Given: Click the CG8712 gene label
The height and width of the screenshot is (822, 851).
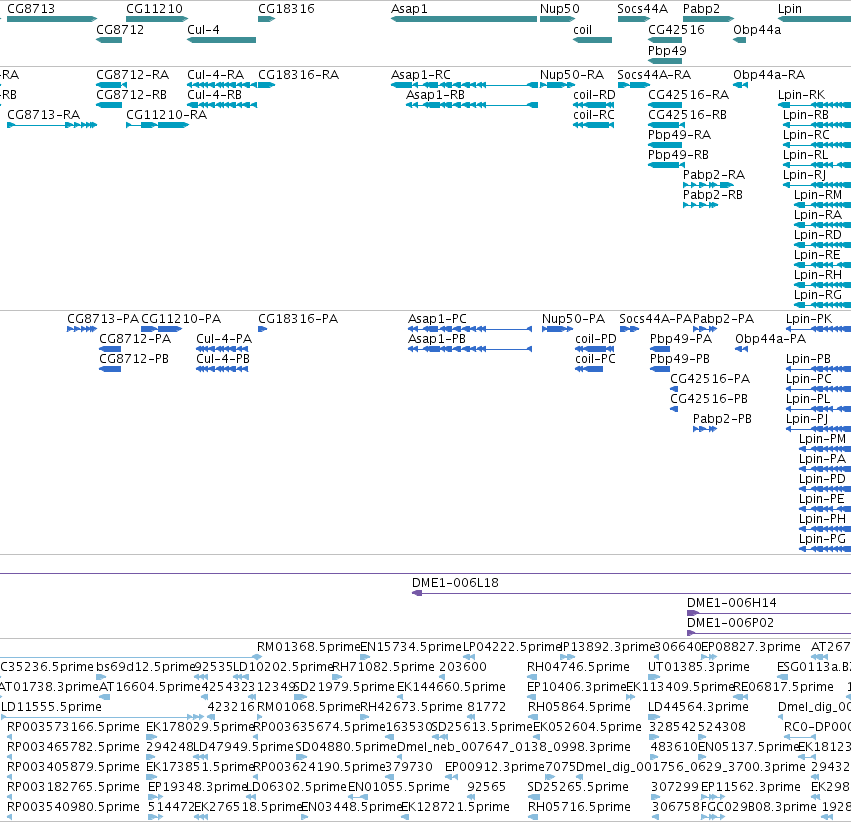Looking at the screenshot, I should (120, 30).
